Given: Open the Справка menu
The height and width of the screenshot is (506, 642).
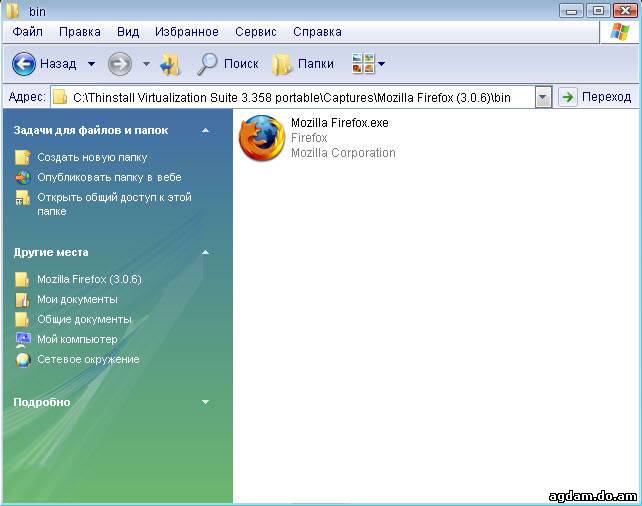Looking at the screenshot, I should pyautogui.click(x=317, y=32).
